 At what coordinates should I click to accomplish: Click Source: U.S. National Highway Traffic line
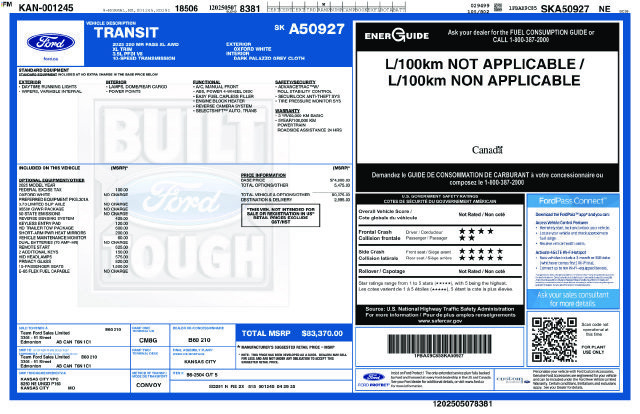point(440,309)
